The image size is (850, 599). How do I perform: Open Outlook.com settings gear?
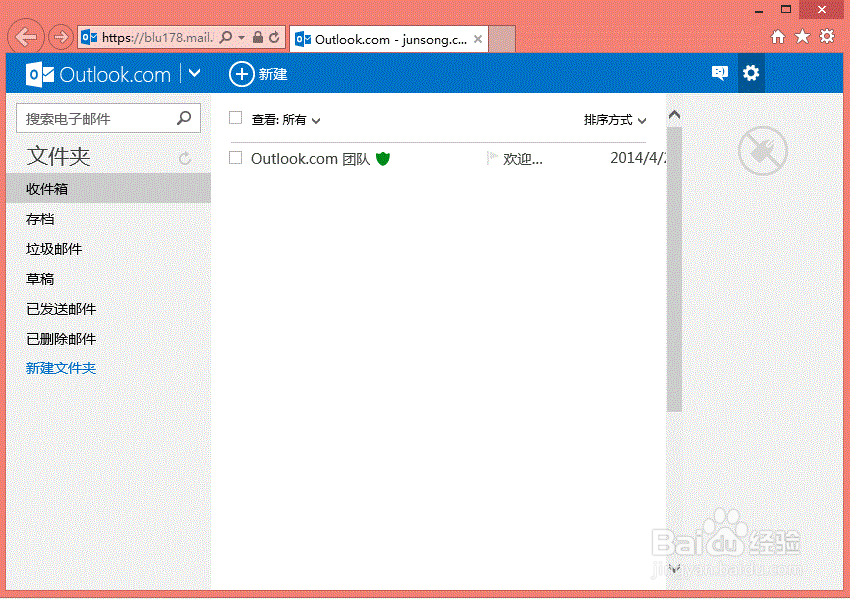pos(751,73)
